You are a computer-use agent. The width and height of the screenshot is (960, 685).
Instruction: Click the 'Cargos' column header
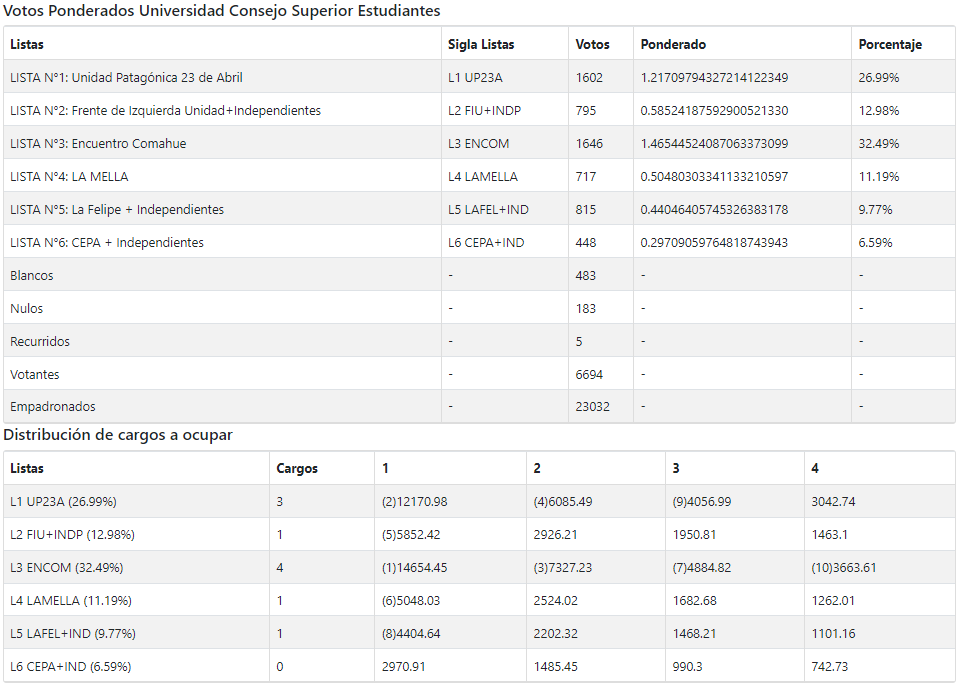296,469
